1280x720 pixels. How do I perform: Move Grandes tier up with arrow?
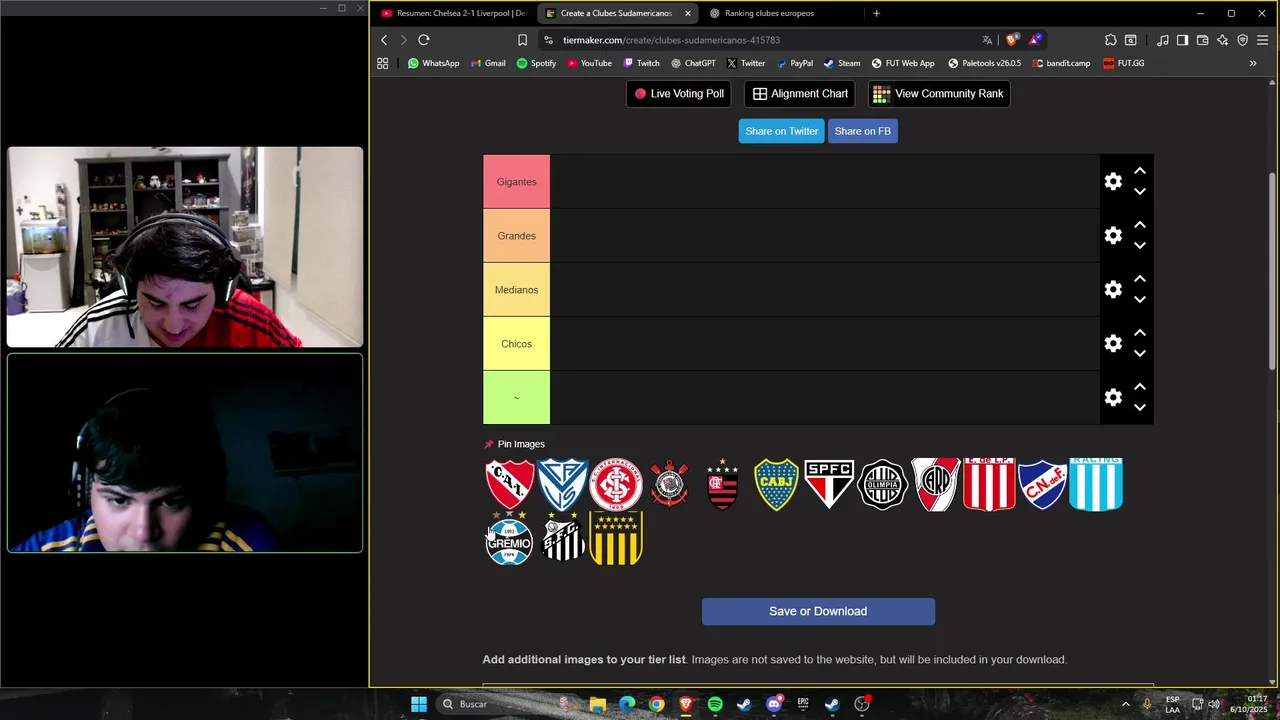coord(1140,226)
